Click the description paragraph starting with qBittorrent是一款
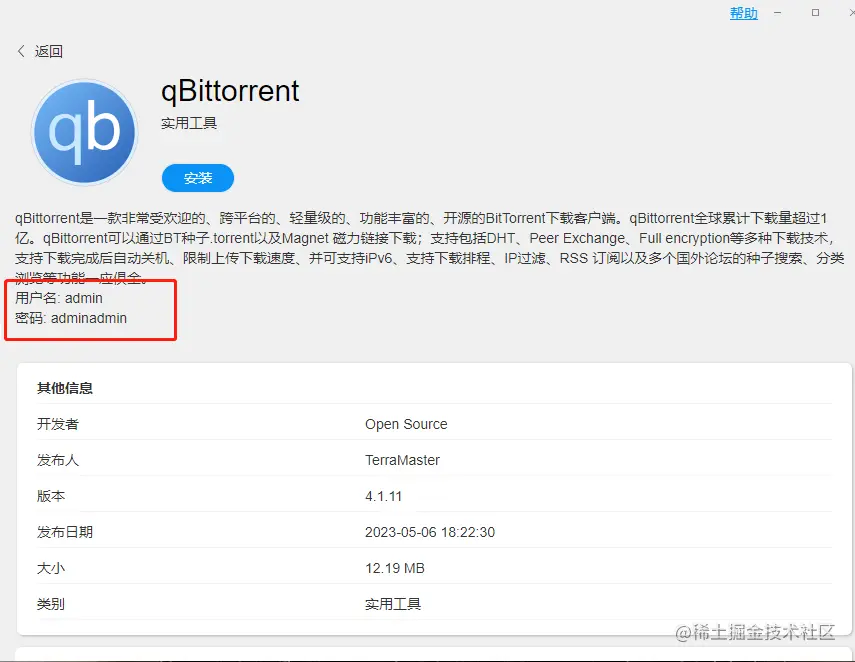Viewport: 855px width, 662px height. point(429,248)
